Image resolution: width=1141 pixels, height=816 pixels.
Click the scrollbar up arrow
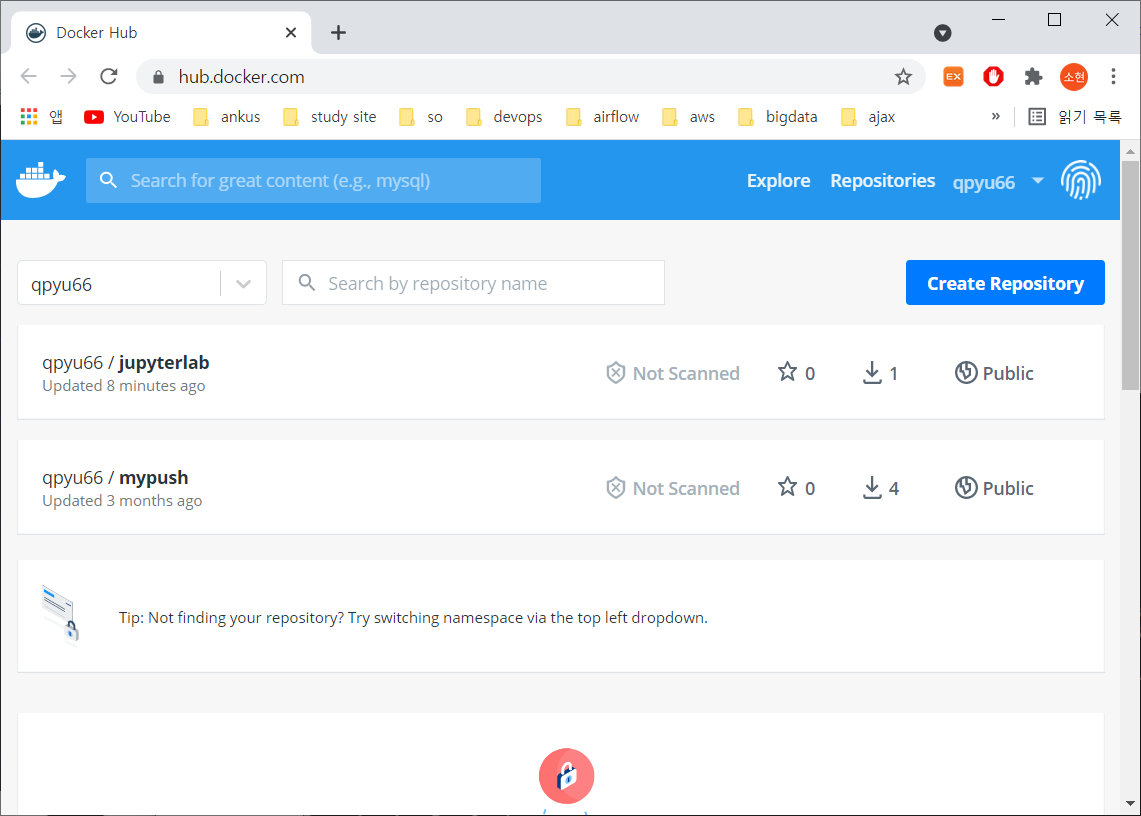click(x=1130, y=151)
